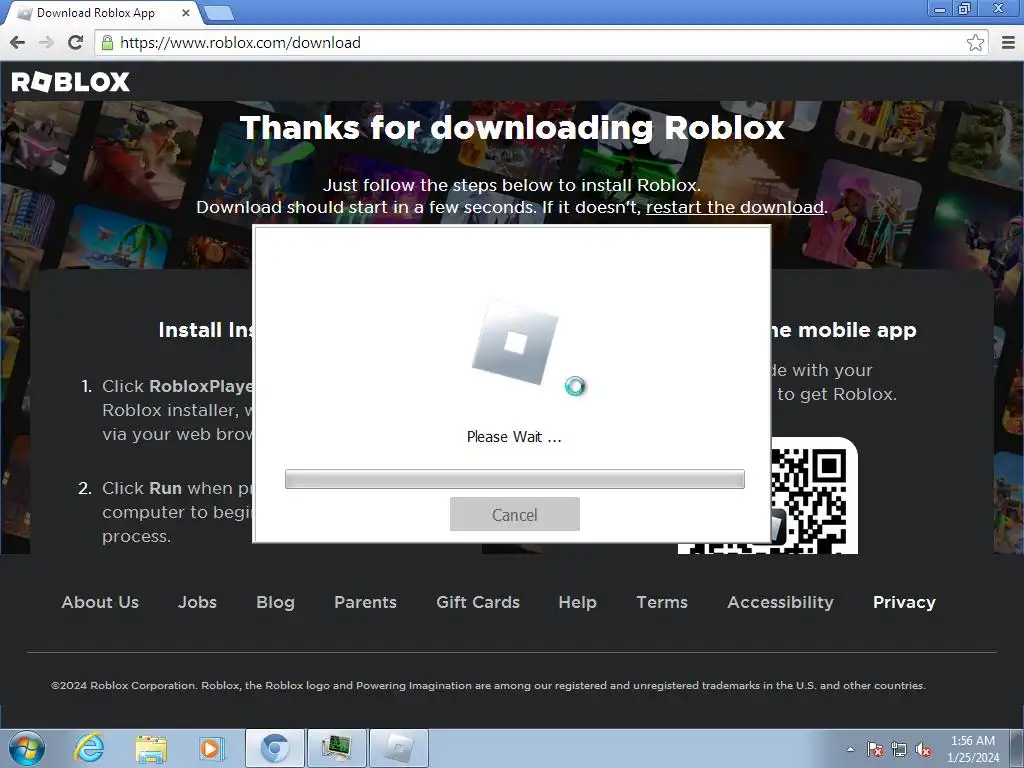
Task: Click the browser back arrow
Action: tap(18, 42)
